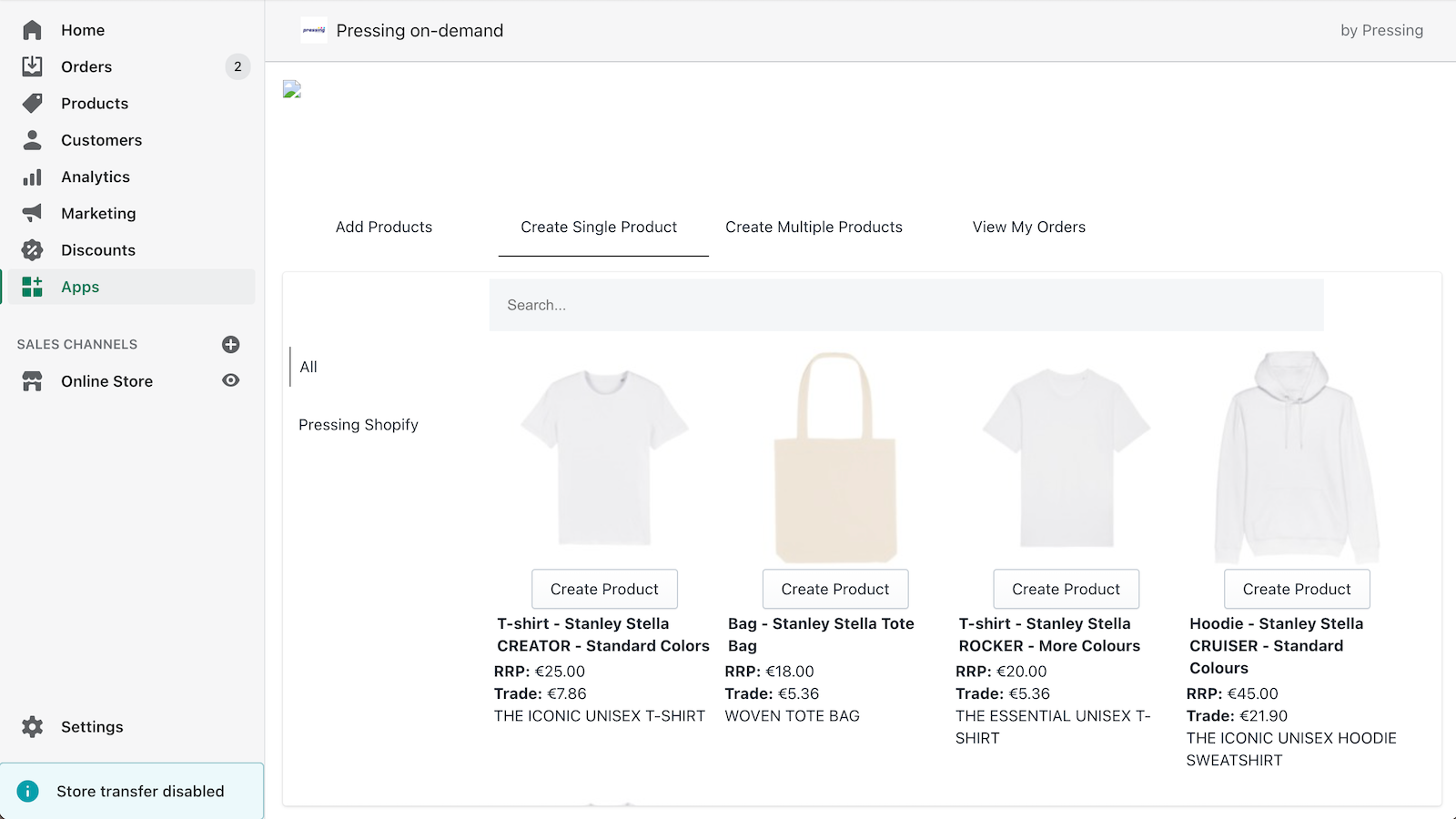Viewport: 1456px width, 819px height.
Task: Click the Analytics bar chart icon
Action: 32,177
